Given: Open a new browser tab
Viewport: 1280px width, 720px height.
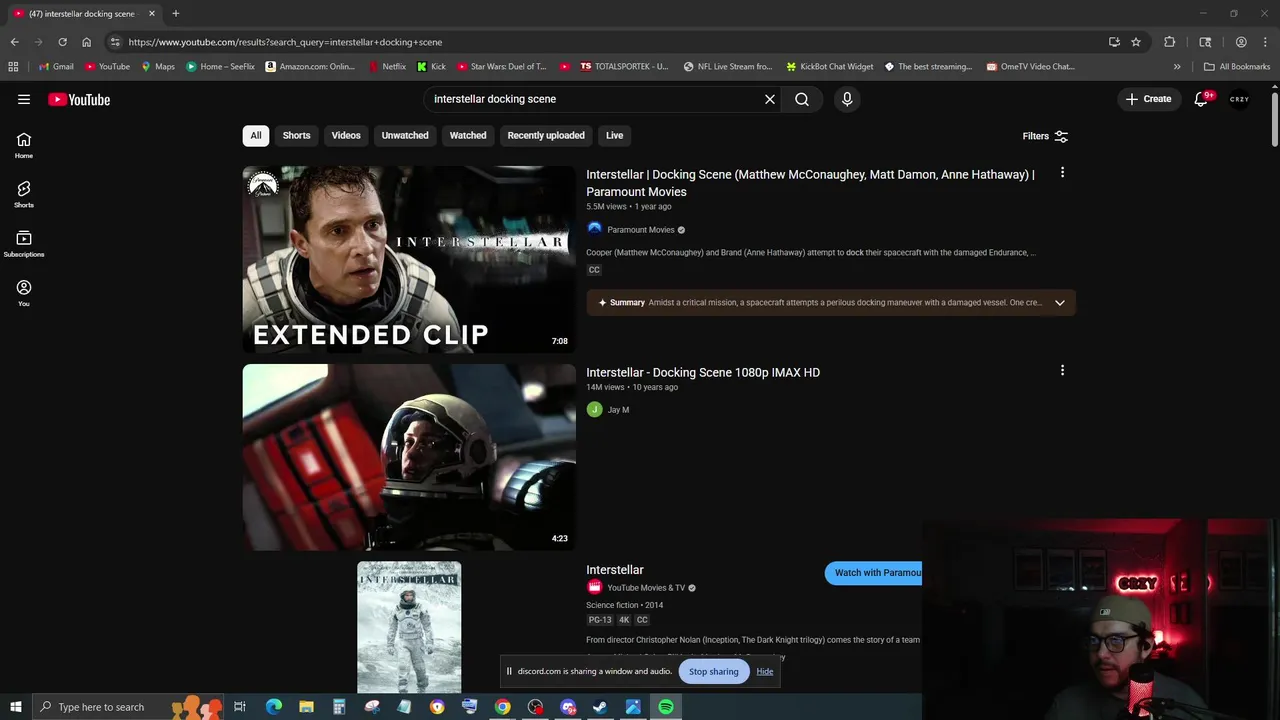Looking at the screenshot, I should click(x=176, y=14).
